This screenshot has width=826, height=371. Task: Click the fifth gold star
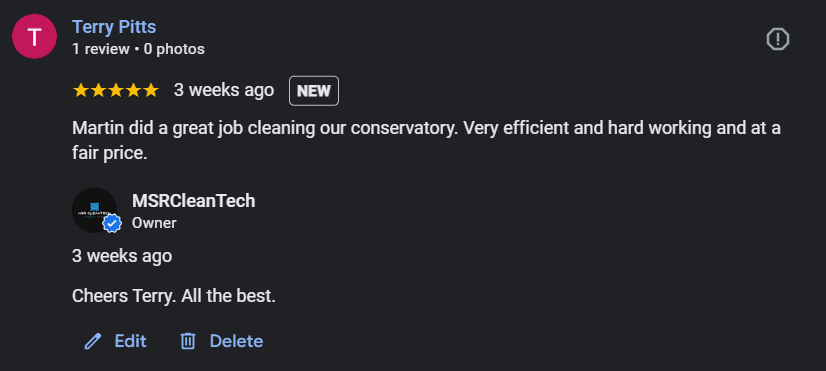pos(151,91)
